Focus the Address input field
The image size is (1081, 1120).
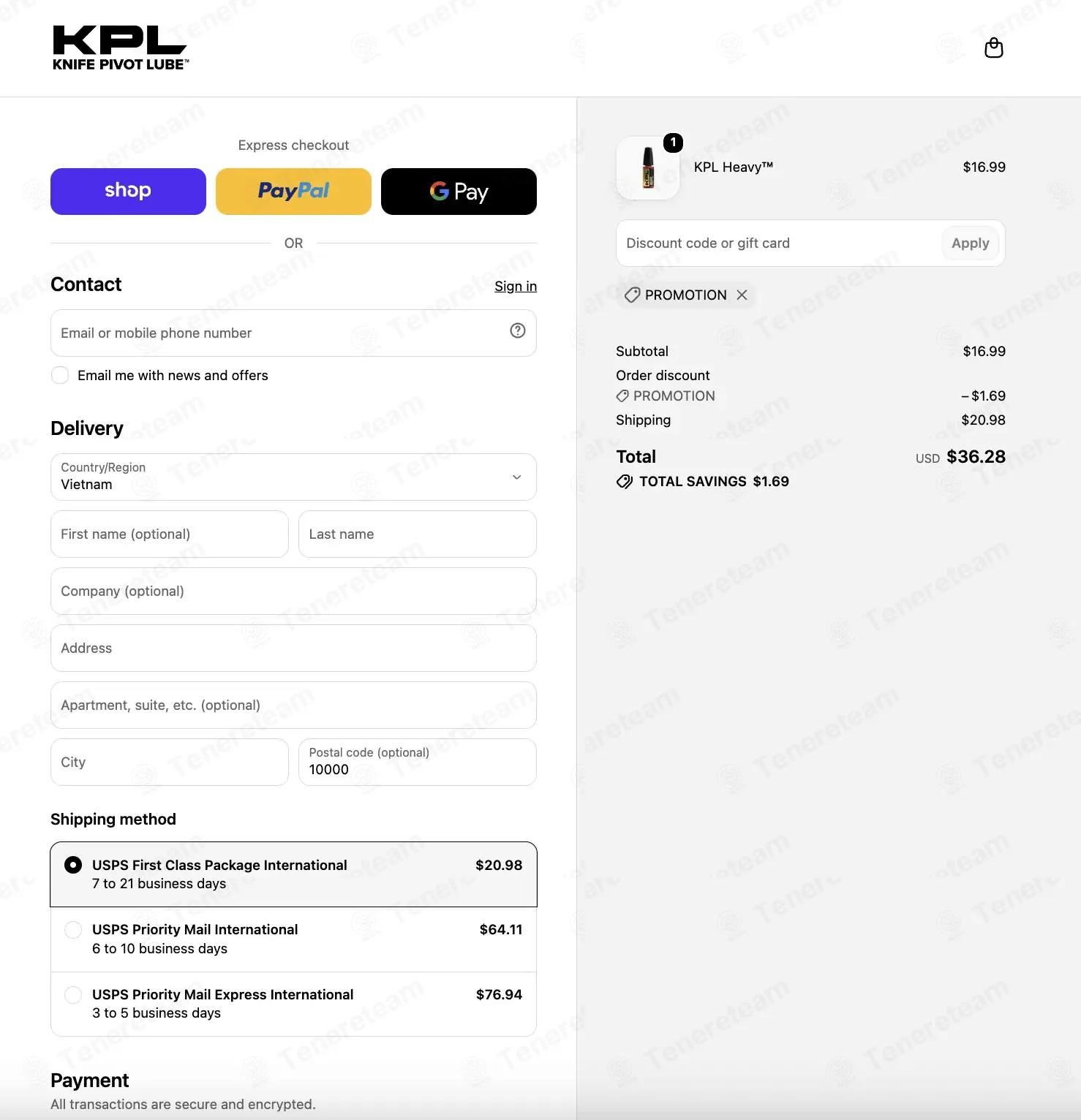click(x=293, y=648)
